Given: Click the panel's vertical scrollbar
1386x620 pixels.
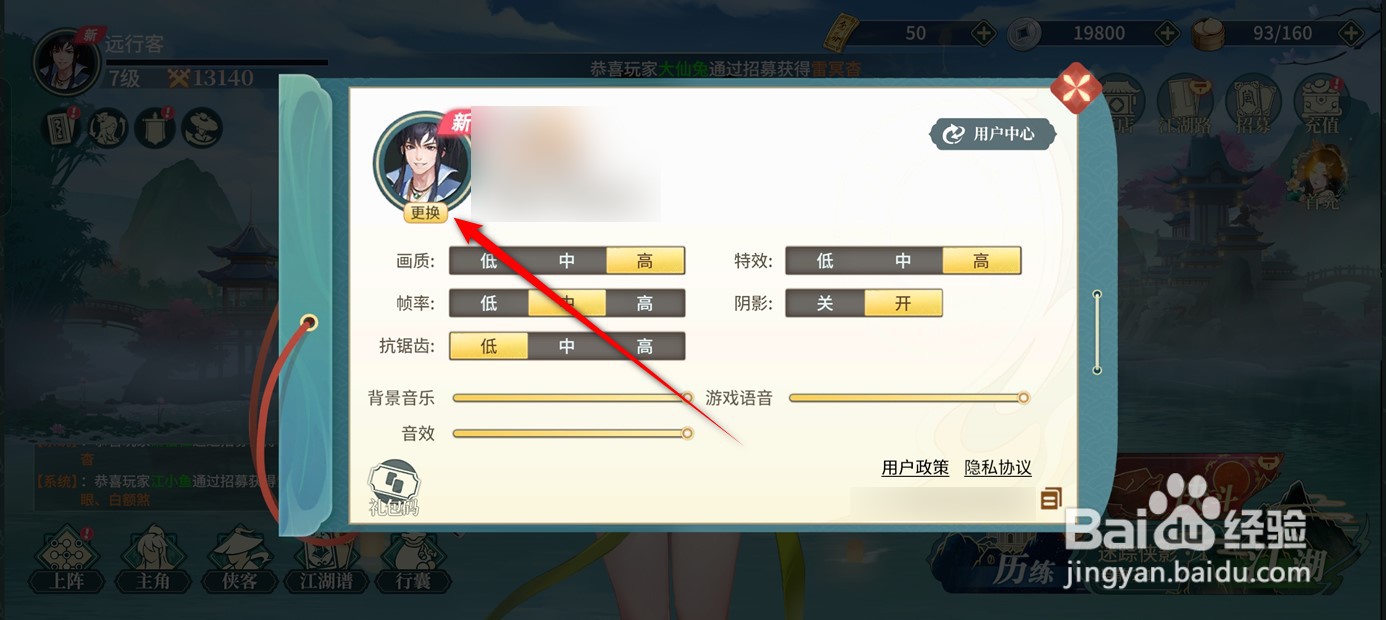Looking at the screenshot, I should (x=1097, y=333).
